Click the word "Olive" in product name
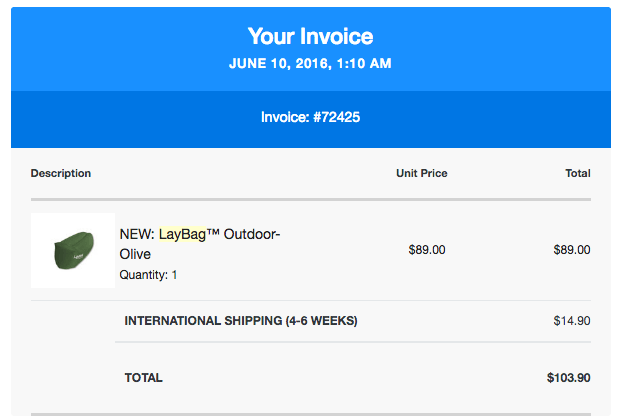Image resolution: width=622 pixels, height=420 pixels. point(135,254)
